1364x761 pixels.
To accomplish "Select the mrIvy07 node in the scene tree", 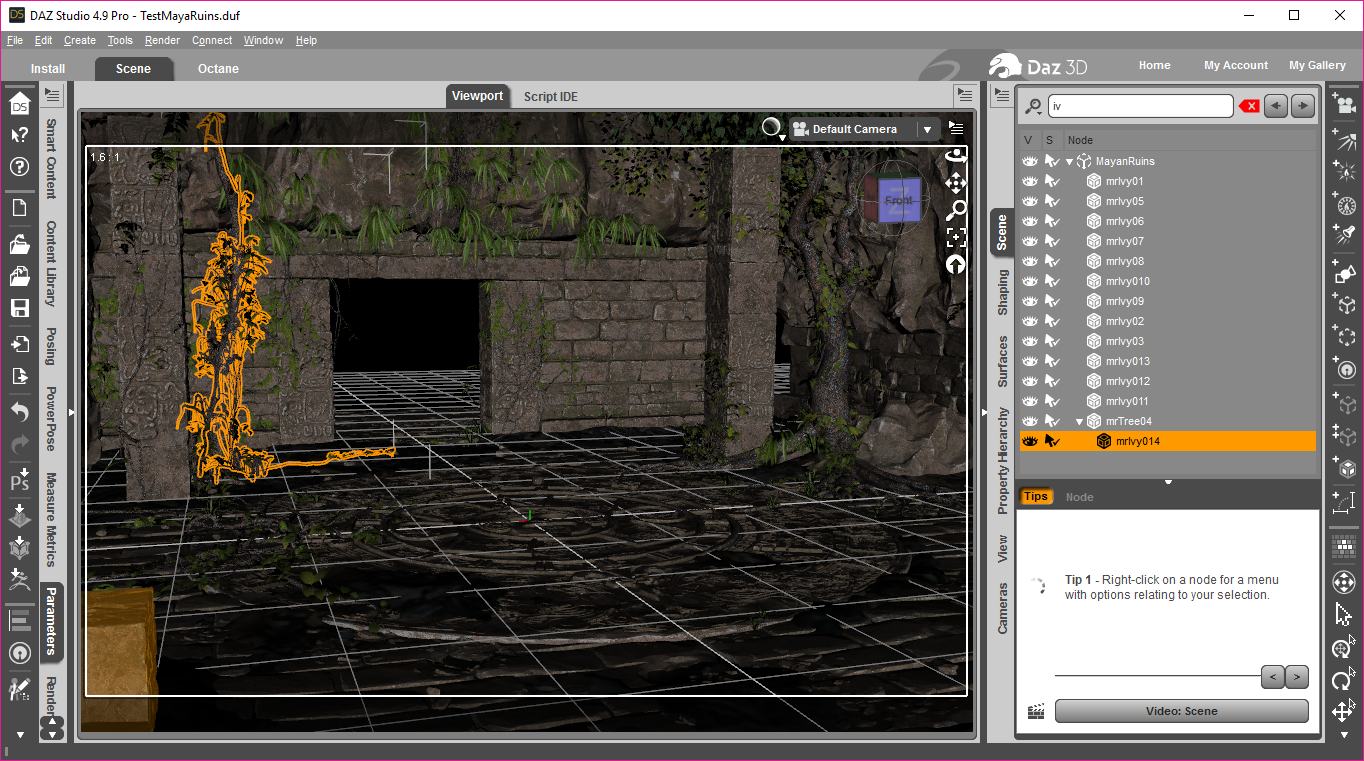I will point(1124,241).
